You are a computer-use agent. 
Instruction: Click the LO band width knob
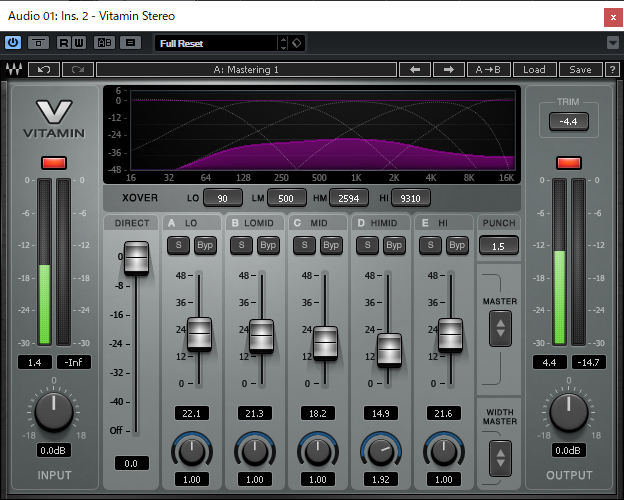point(192,452)
